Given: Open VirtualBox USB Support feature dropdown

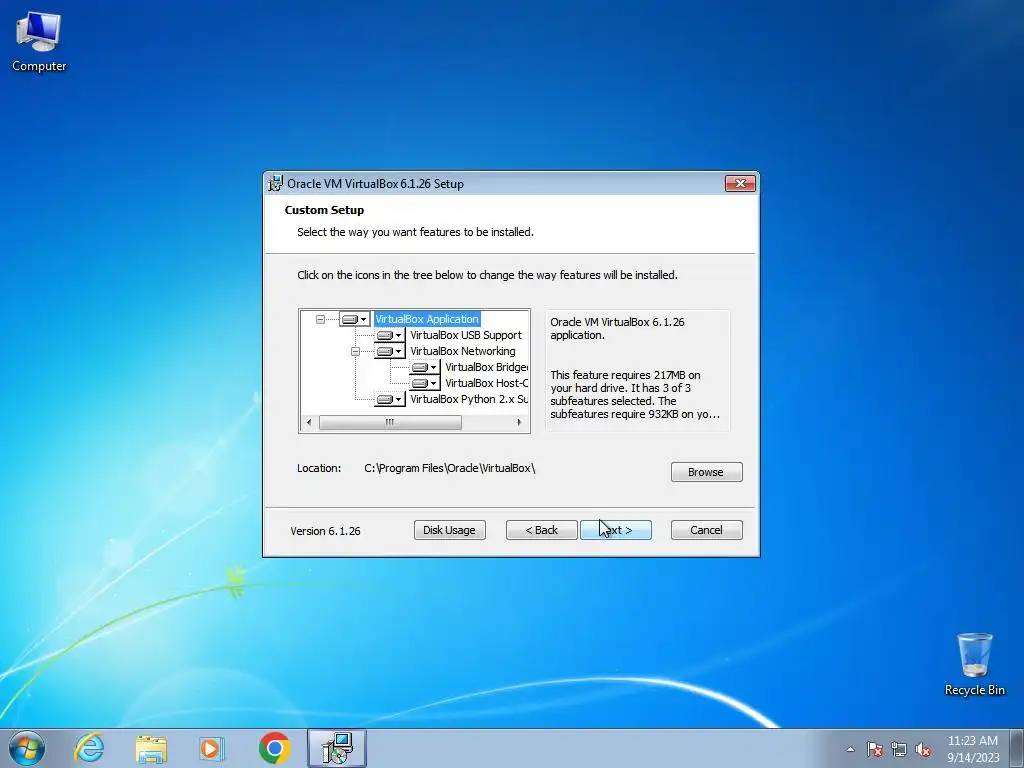Looking at the screenshot, I should click(390, 335).
